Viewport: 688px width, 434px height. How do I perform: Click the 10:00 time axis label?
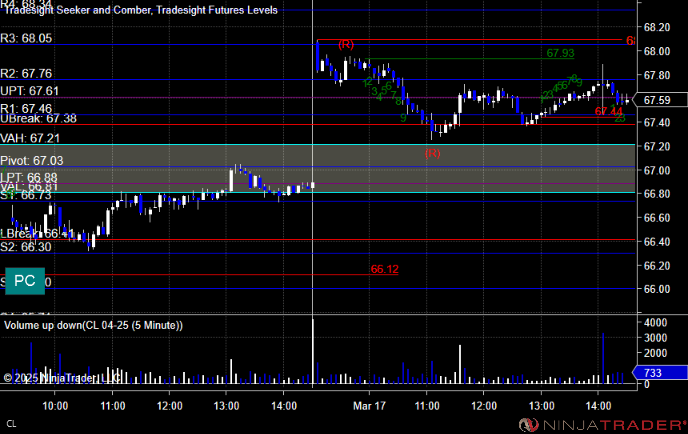55,406
